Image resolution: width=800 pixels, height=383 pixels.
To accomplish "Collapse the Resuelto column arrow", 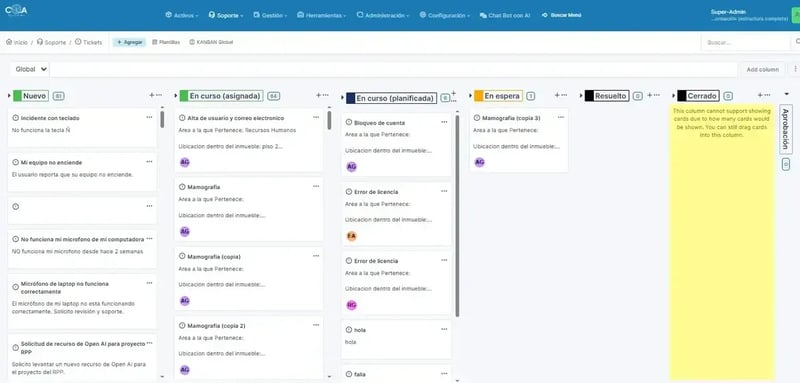I will [581, 95].
